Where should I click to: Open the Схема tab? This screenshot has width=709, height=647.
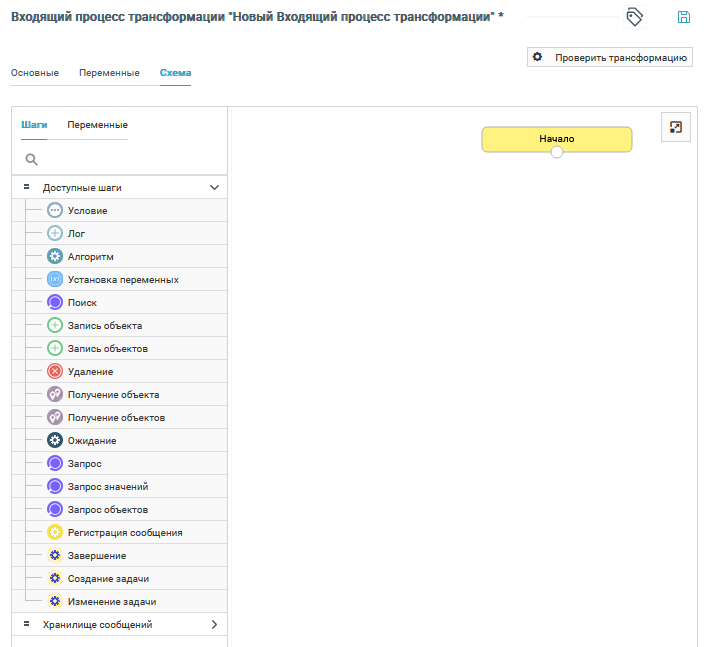pyautogui.click(x=175, y=73)
